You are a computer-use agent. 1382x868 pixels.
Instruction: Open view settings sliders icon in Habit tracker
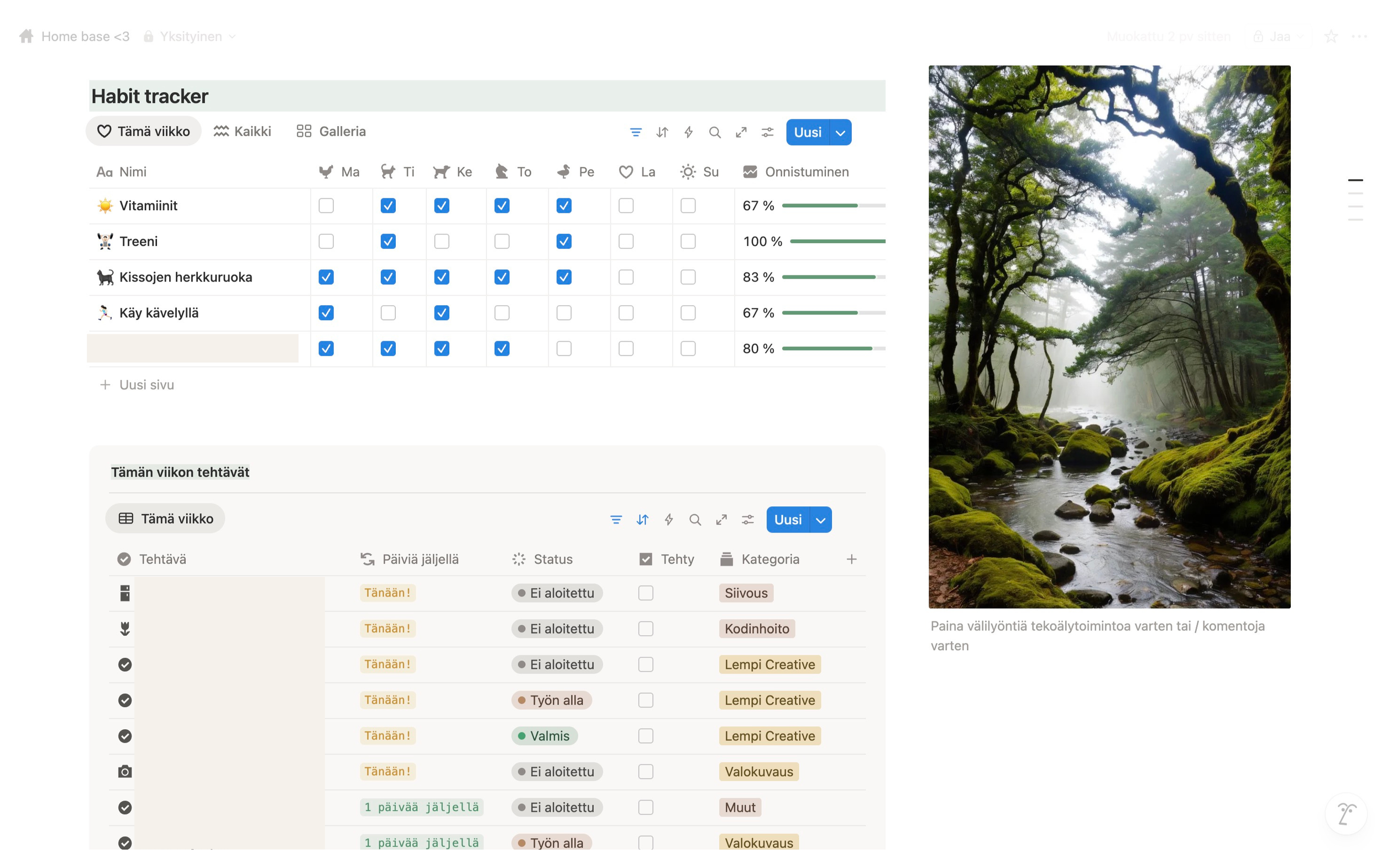tap(767, 132)
